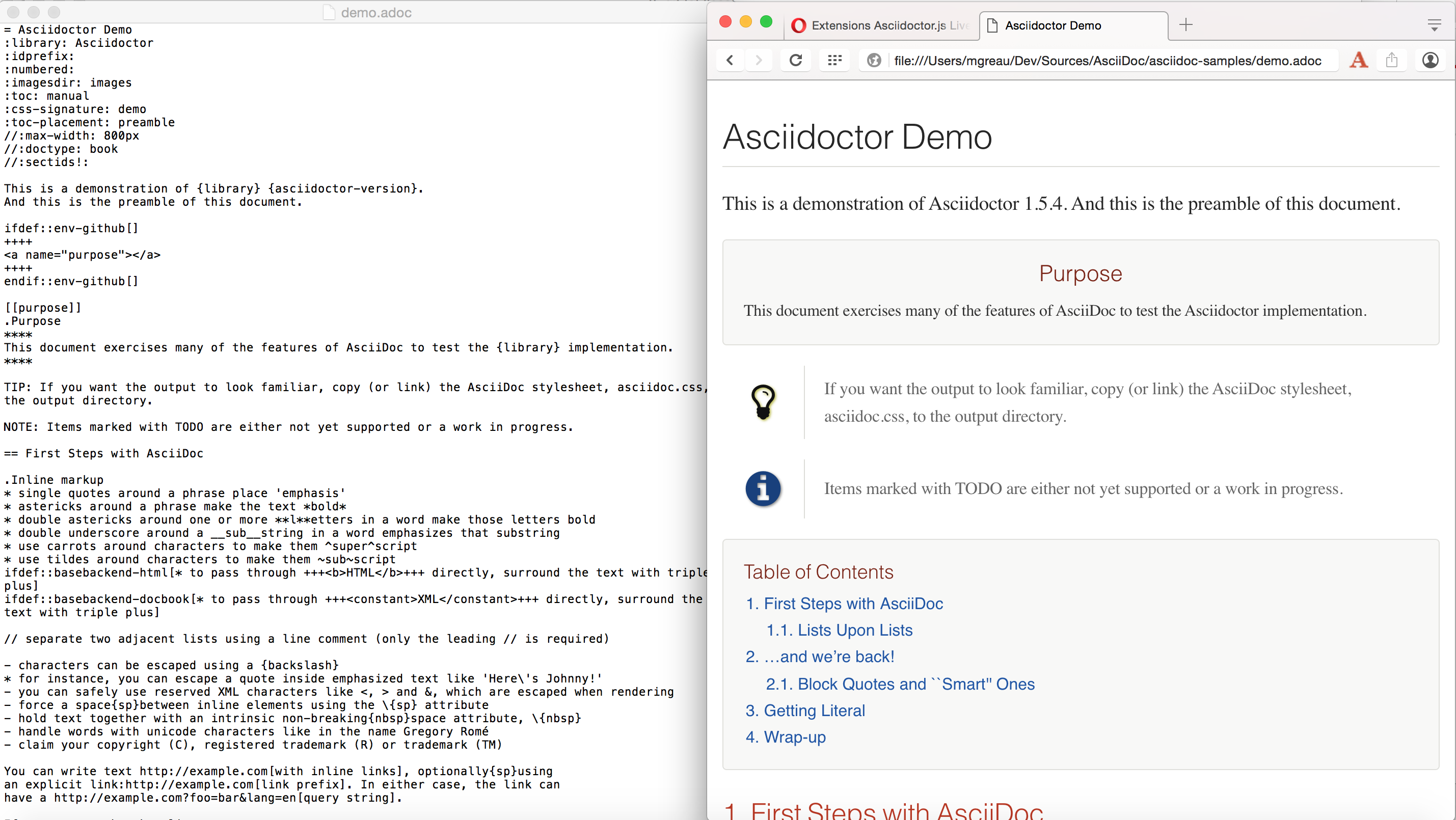Click the reload/refresh page icon
Image resolution: width=1456 pixels, height=820 pixels.
click(796, 61)
